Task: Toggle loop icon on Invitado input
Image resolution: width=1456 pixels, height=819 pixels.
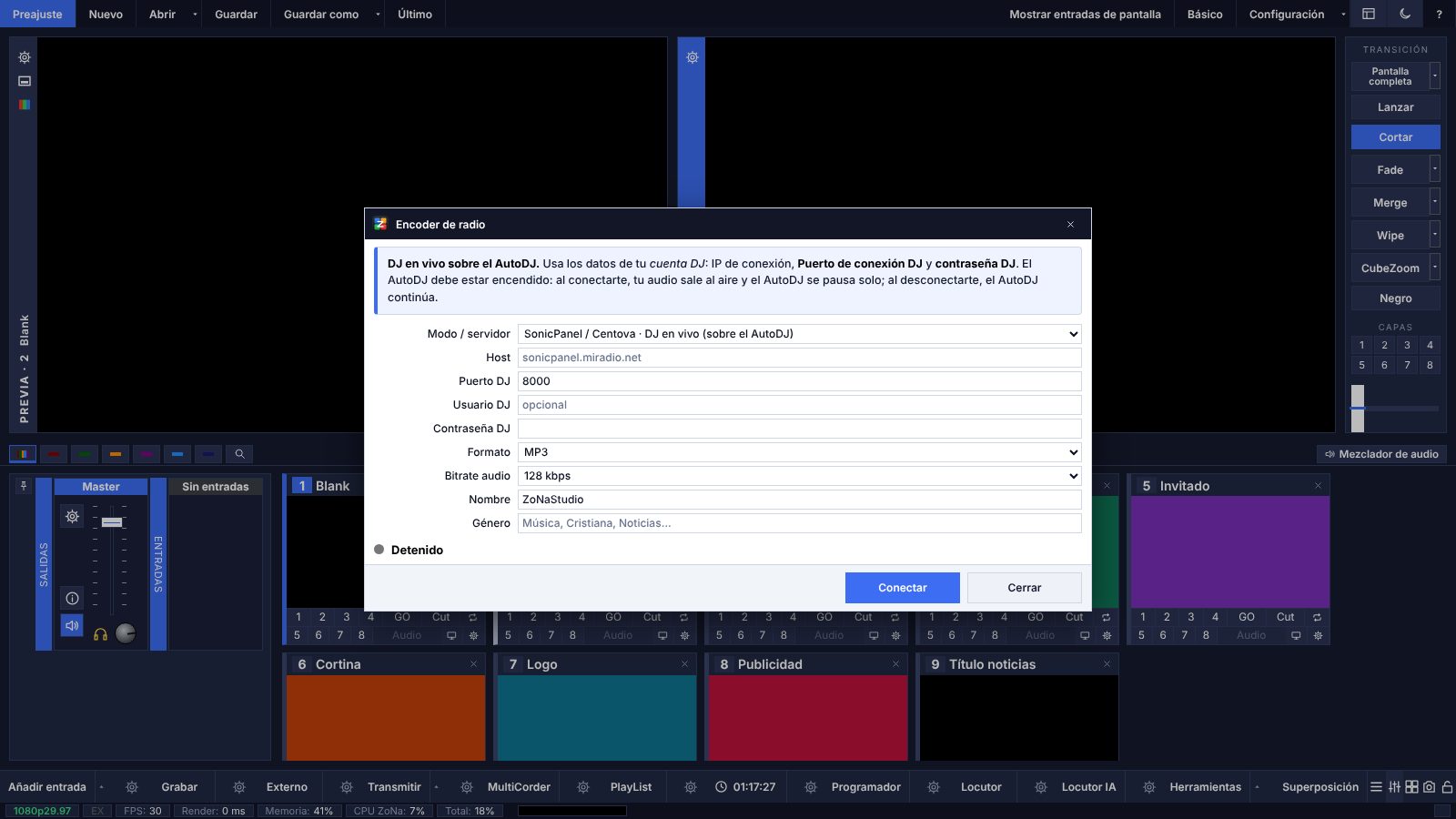Action: pos(1318,617)
